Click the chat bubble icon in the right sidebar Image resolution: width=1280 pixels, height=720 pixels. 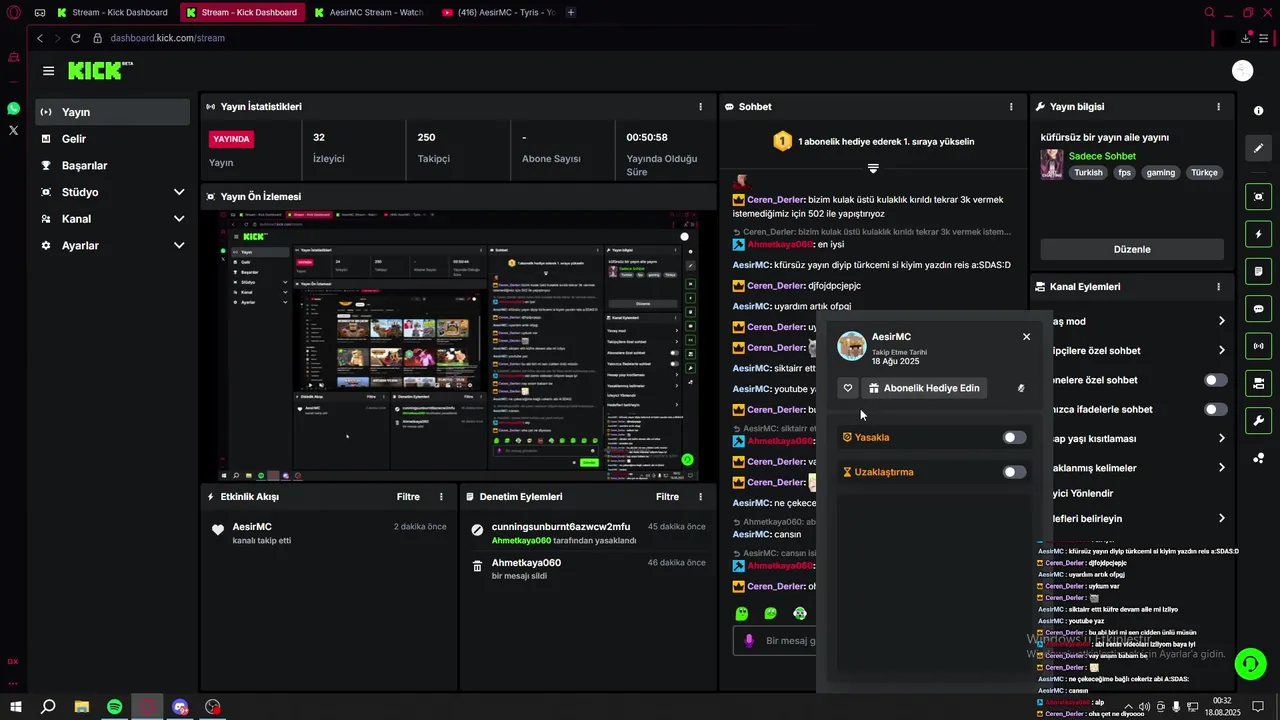pos(1258,309)
